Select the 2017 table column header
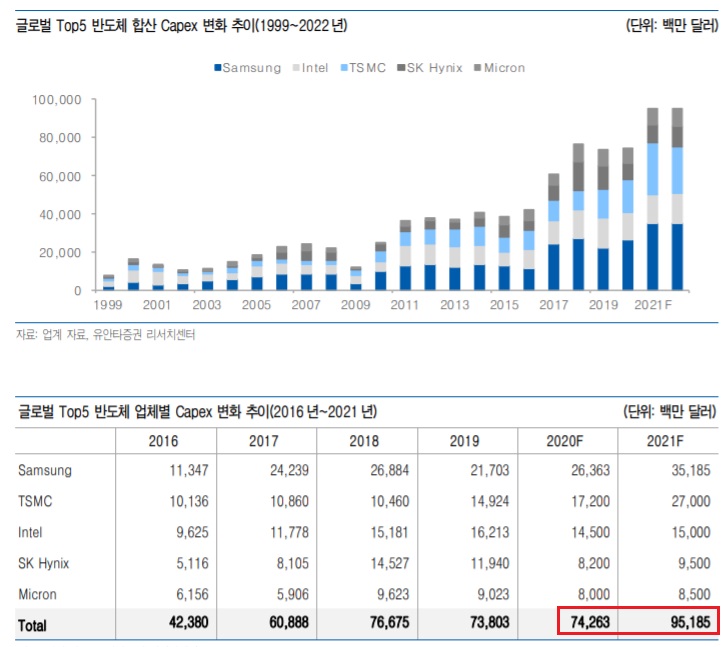Image resolution: width=726 pixels, height=647 pixels. 264,441
